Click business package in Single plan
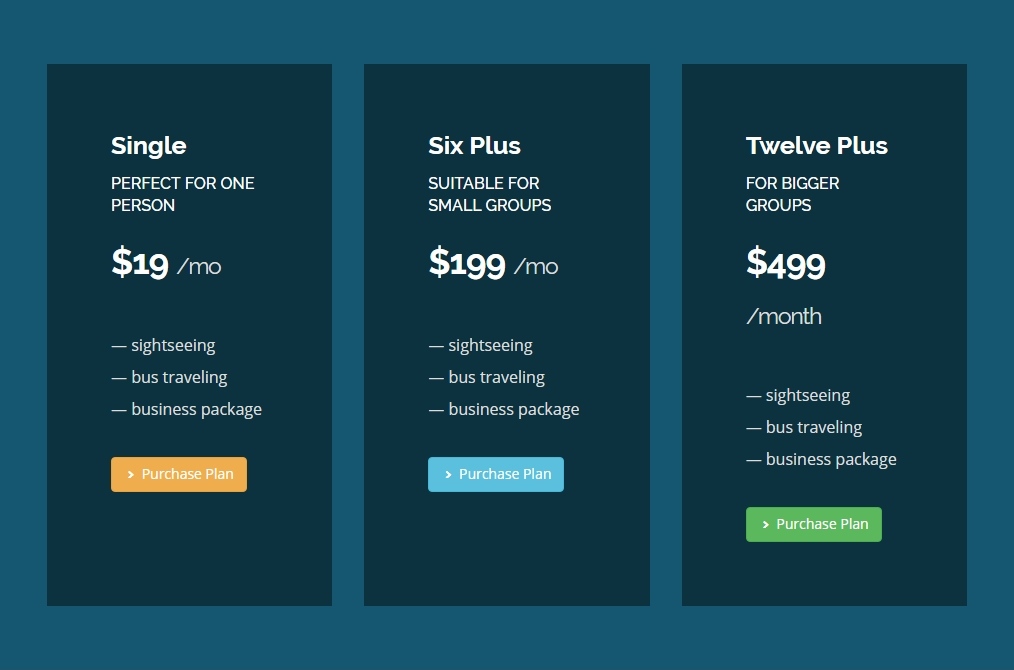This screenshot has width=1014, height=670. click(196, 409)
